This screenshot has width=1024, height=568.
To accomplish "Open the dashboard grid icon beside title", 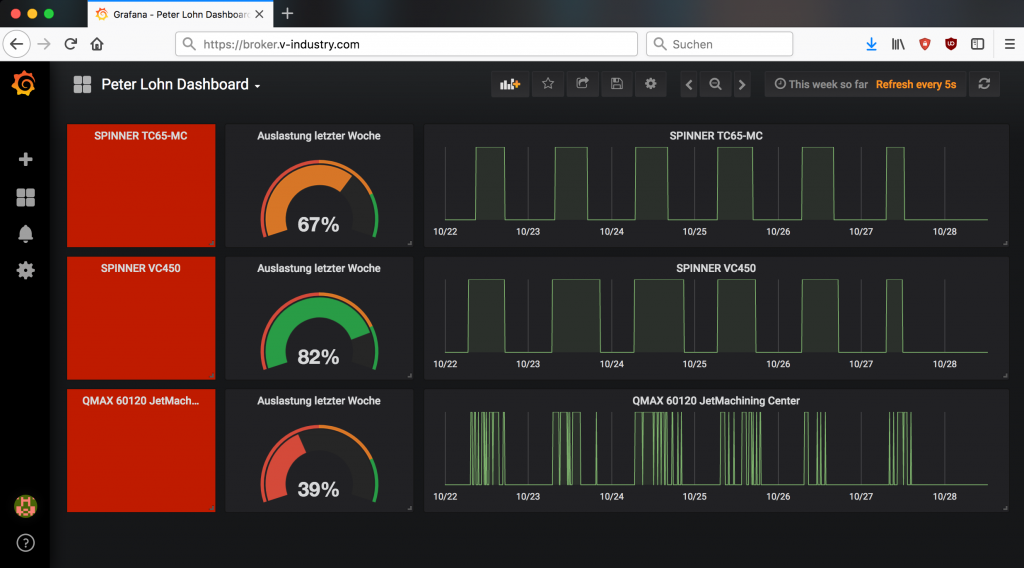I will tap(82, 84).
